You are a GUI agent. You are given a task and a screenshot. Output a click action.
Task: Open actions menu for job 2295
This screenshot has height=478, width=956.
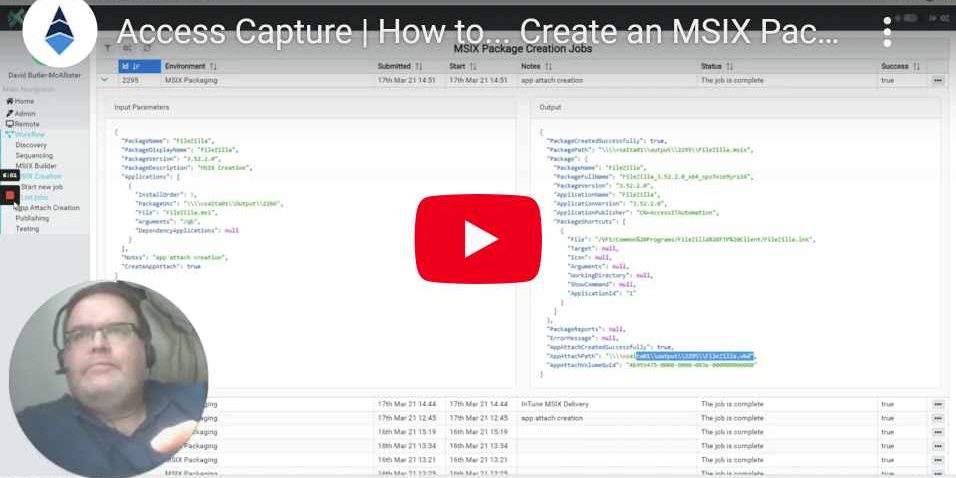(x=938, y=80)
